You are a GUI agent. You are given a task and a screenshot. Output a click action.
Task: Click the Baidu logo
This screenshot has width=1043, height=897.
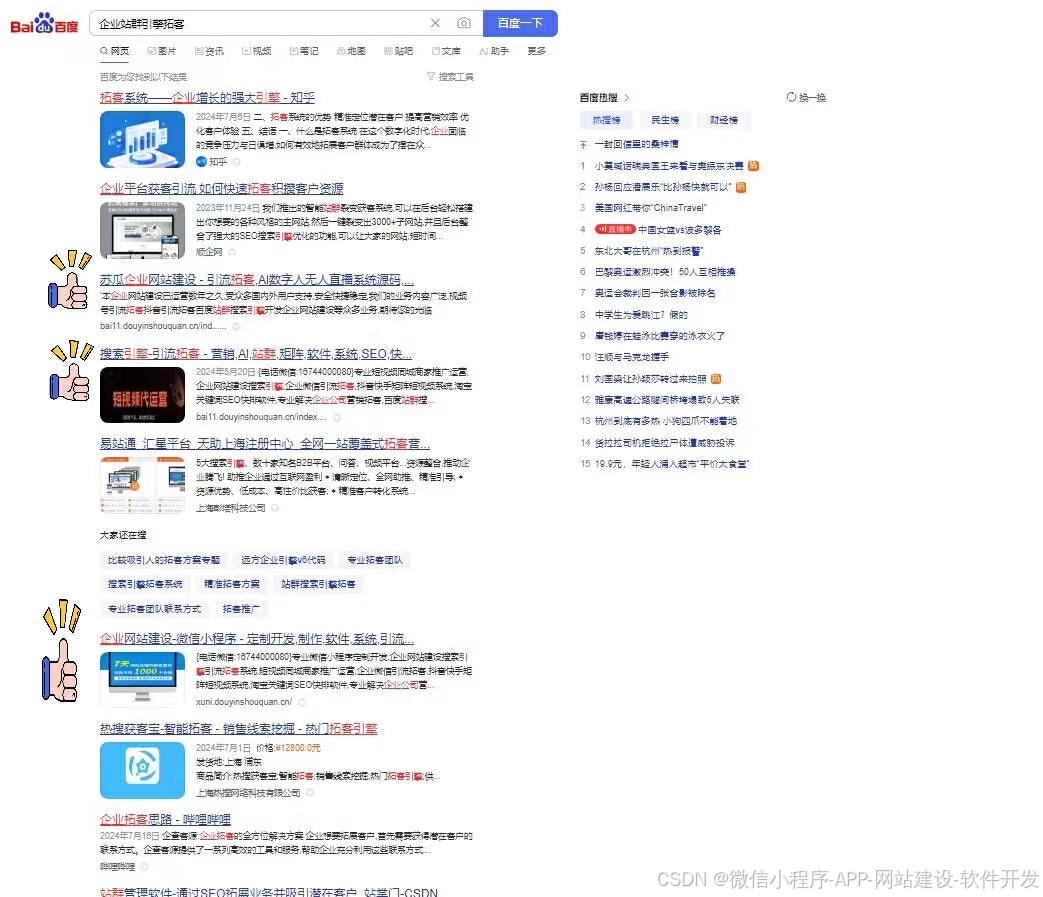(44, 23)
